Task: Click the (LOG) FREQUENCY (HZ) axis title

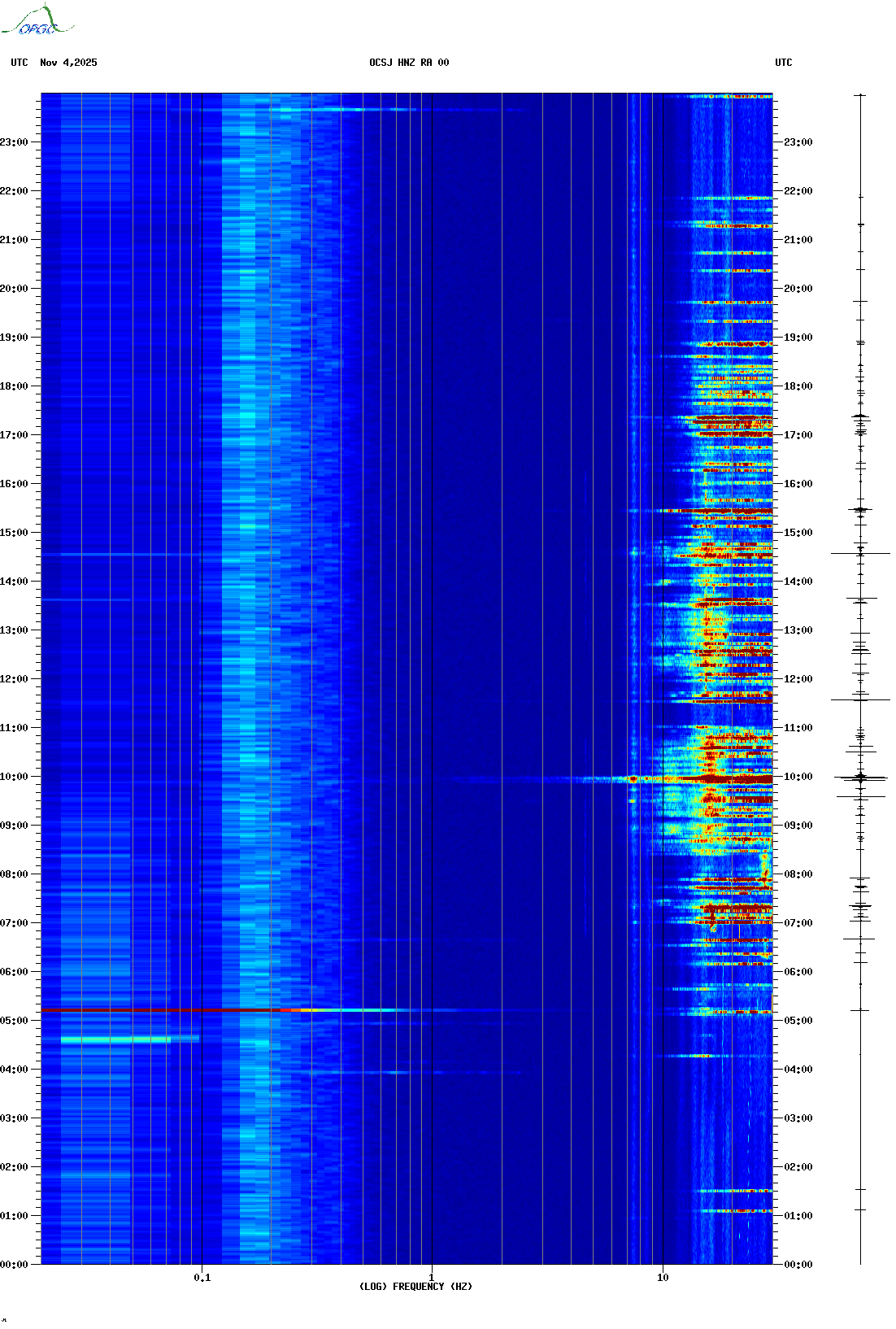Action: click(x=415, y=1287)
